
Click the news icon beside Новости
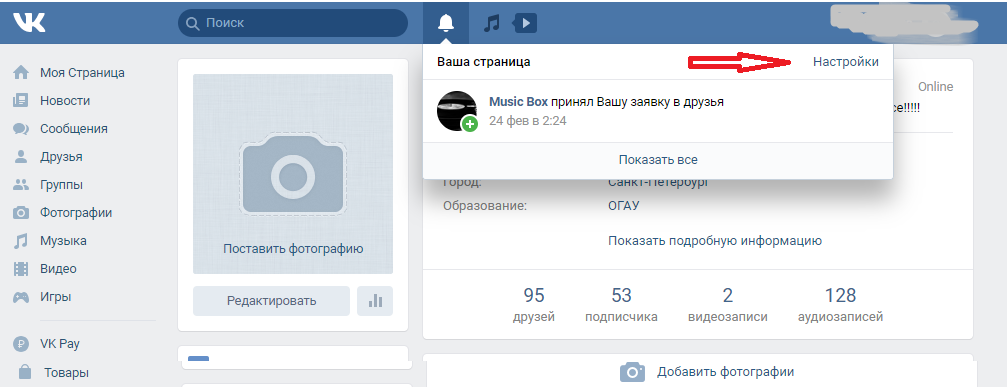click(21, 101)
